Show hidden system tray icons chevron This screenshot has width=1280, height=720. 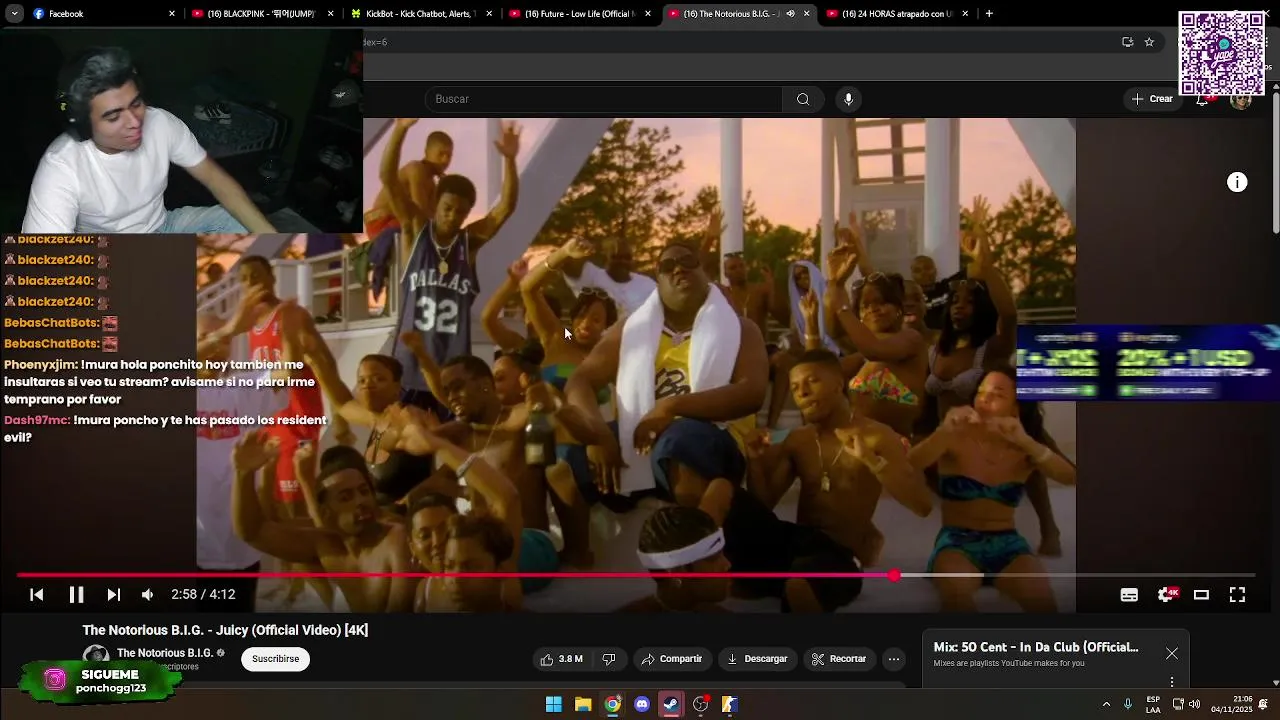(x=1106, y=704)
